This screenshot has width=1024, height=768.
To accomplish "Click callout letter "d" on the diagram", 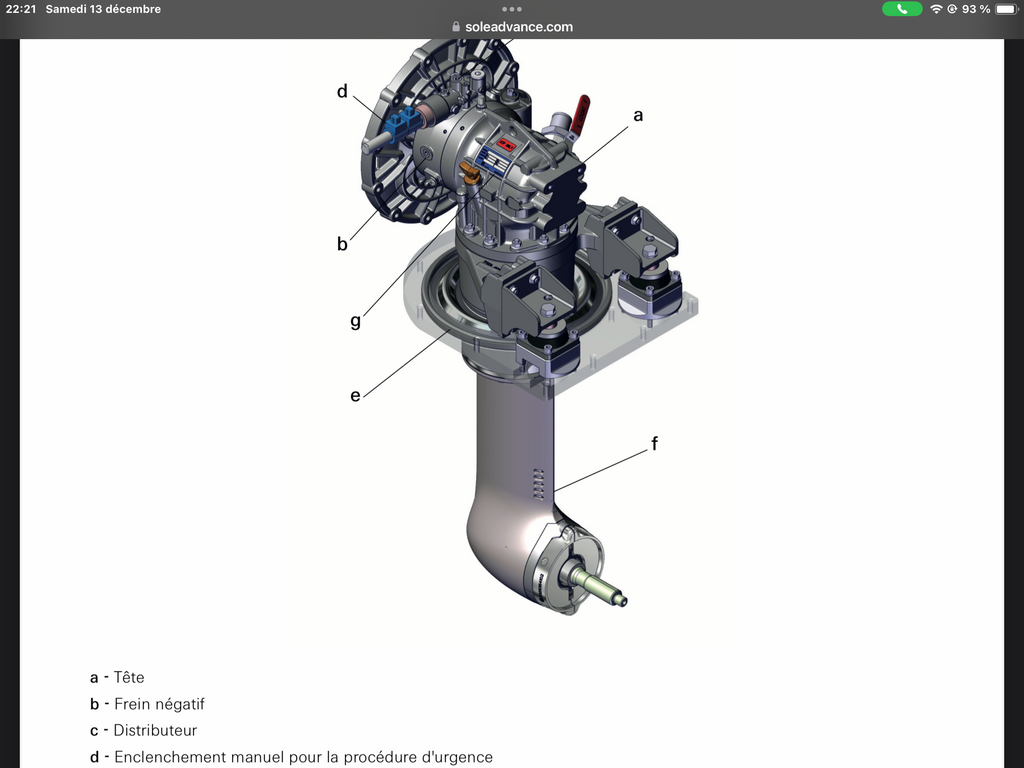I will tap(342, 92).
